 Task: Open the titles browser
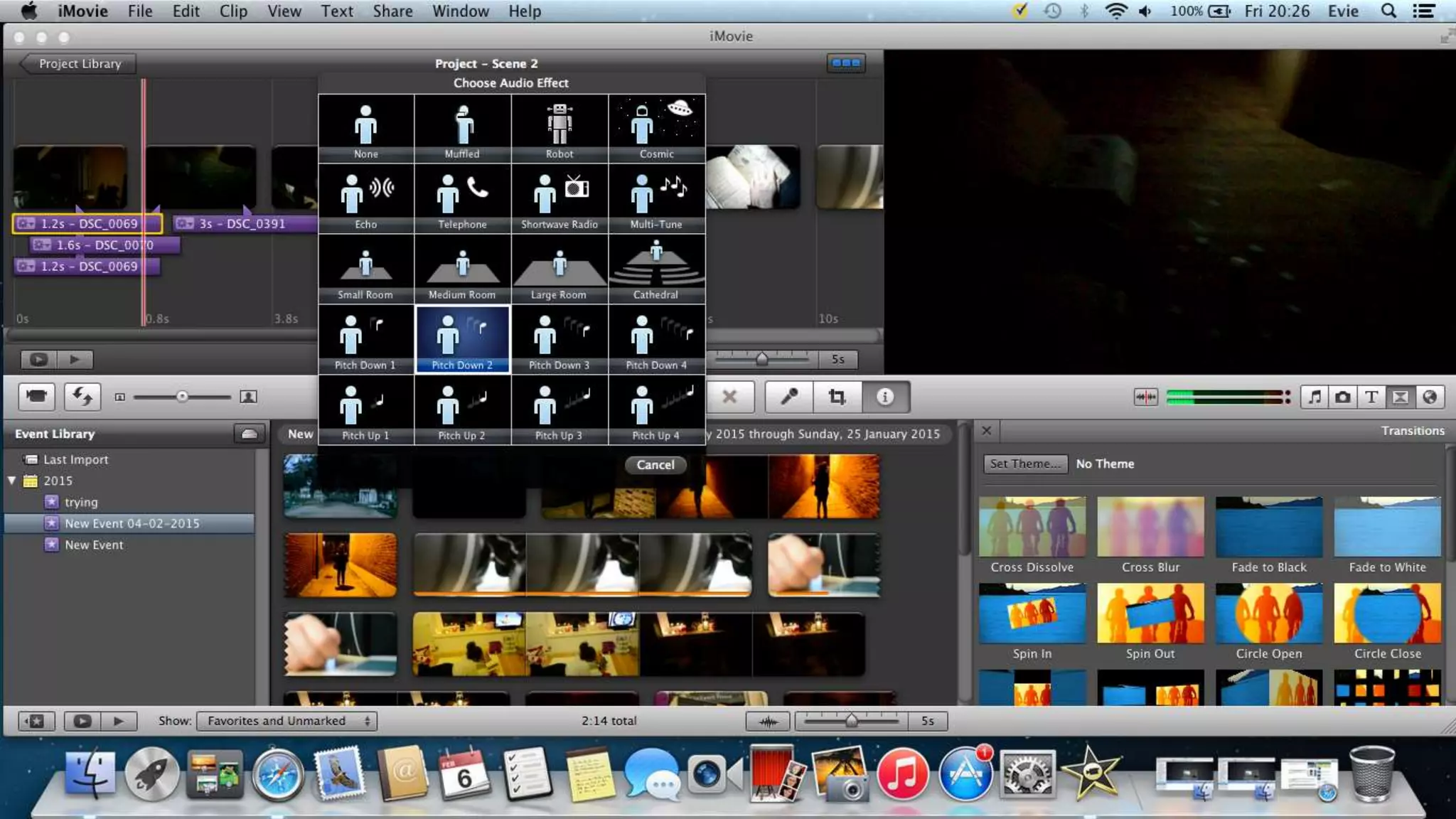click(x=1371, y=397)
